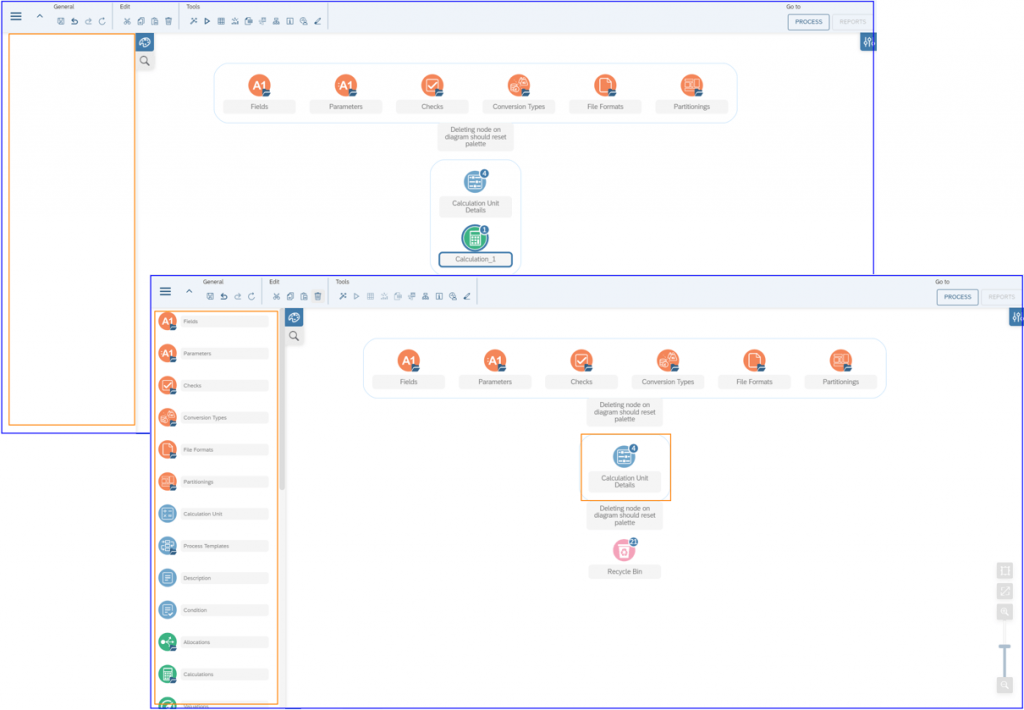Screen dimensions: 1024x710
Task: Select Condition item in the palette list
Action: click(214, 610)
